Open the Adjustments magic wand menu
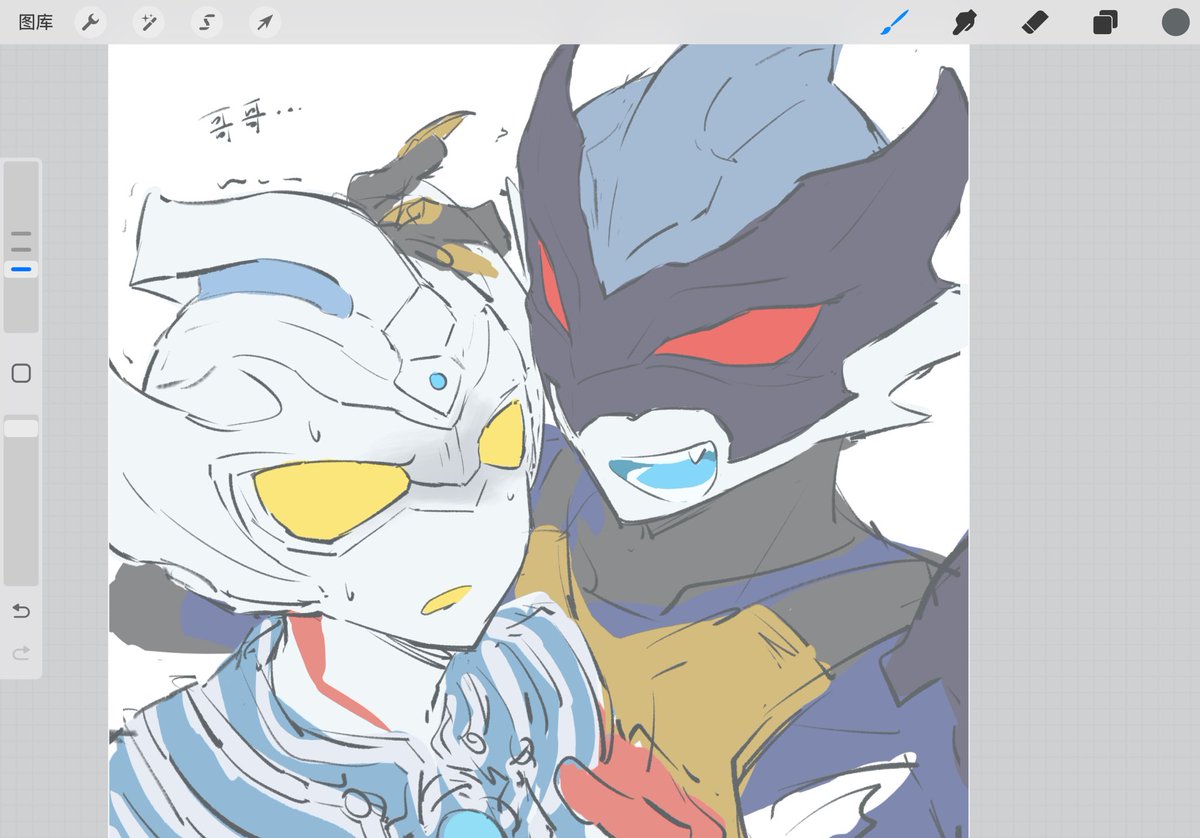The width and height of the screenshot is (1200, 838). pos(149,22)
